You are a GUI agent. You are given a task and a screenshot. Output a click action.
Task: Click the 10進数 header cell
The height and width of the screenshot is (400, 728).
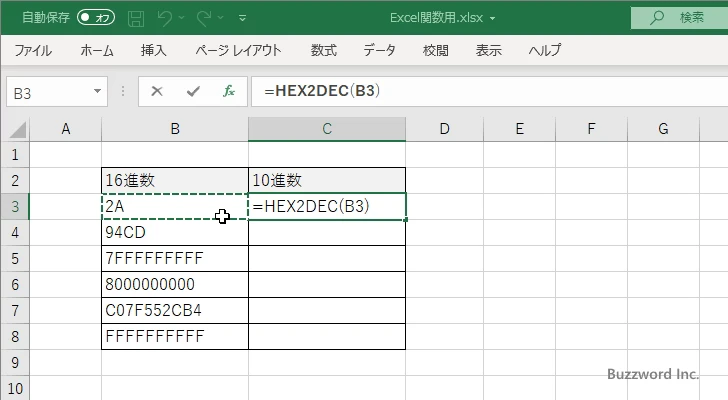(327, 180)
